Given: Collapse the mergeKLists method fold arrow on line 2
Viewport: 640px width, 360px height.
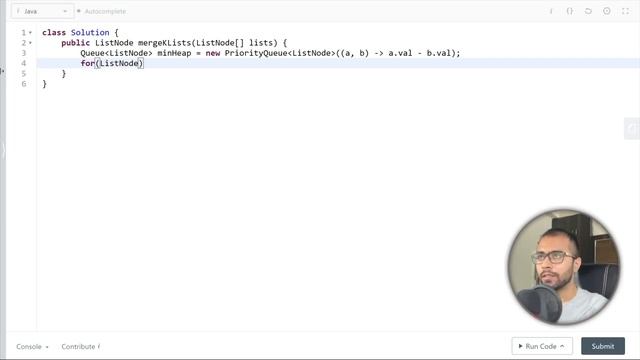Looking at the screenshot, I should pyautogui.click(x=30, y=43).
